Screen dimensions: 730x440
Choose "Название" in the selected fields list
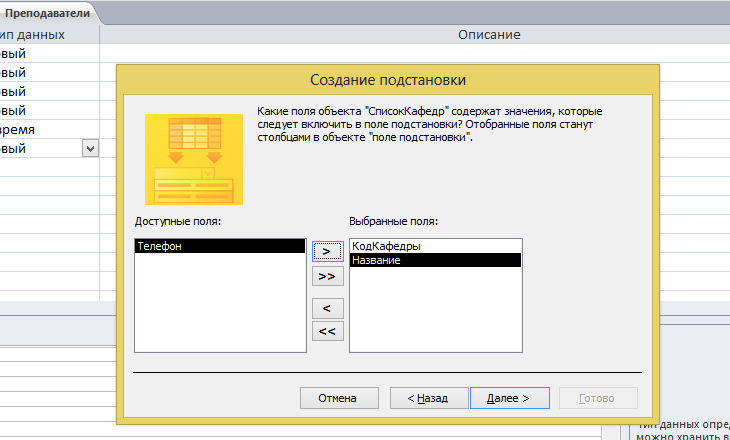pos(435,259)
